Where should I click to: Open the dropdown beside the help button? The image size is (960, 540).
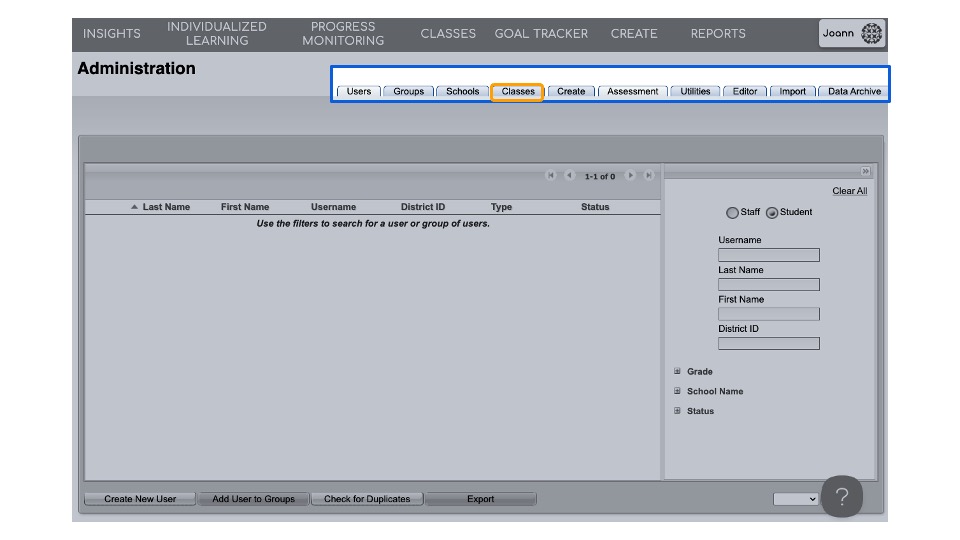click(x=795, y=499)
